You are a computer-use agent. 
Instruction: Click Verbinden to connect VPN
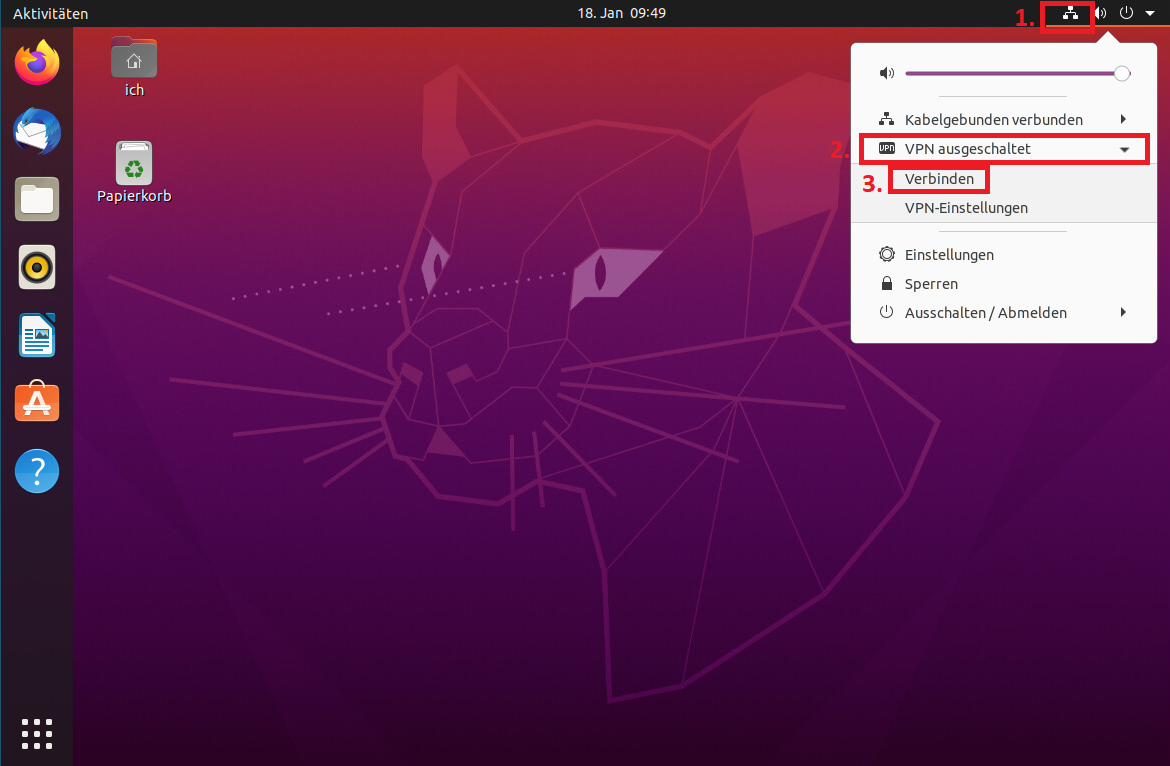pyautogui.click(x=939, y=180)
